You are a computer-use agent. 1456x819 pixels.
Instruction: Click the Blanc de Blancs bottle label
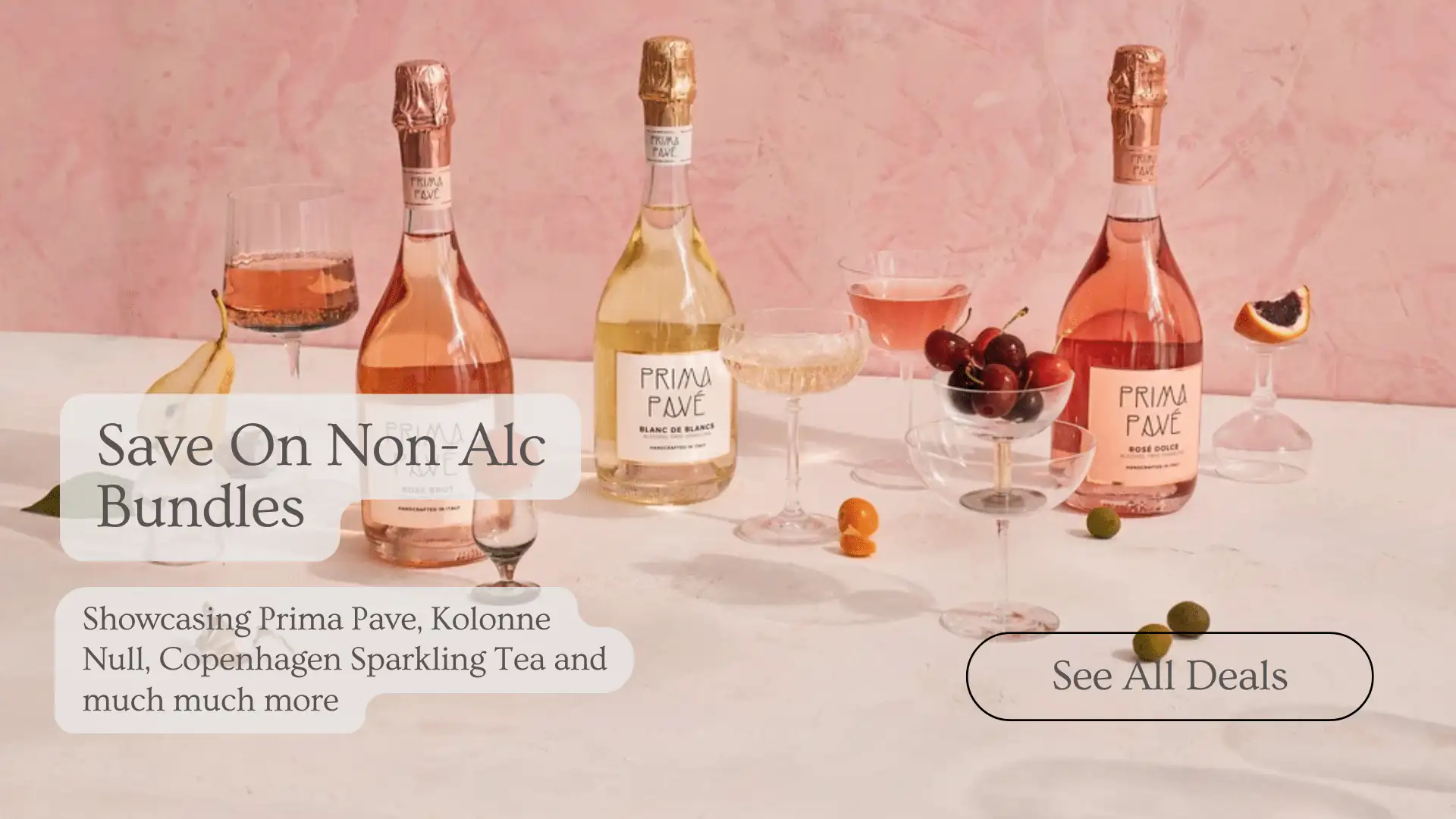[673, 406]
